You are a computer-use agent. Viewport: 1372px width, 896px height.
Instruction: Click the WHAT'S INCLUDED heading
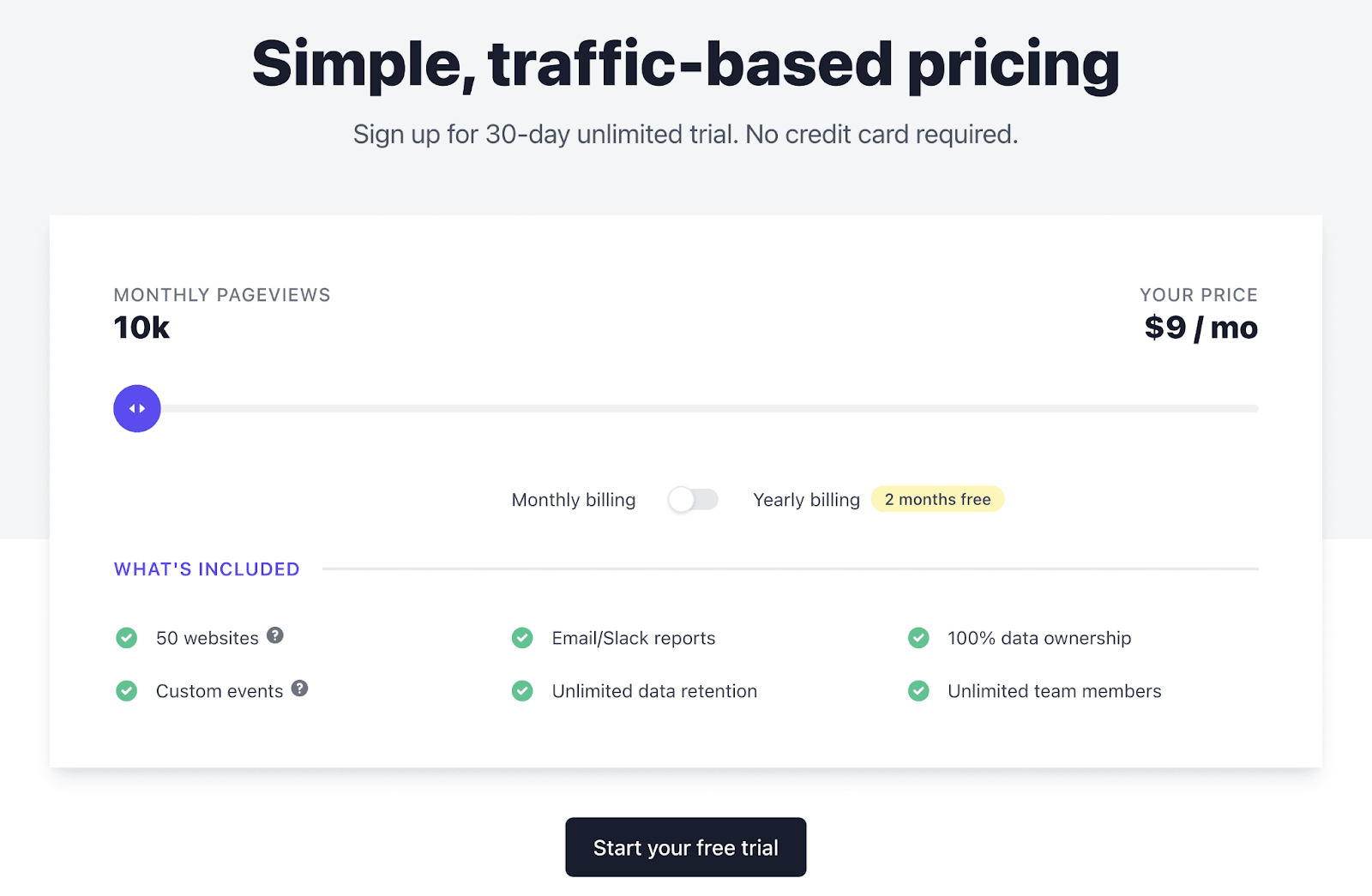tap(206, 568)
